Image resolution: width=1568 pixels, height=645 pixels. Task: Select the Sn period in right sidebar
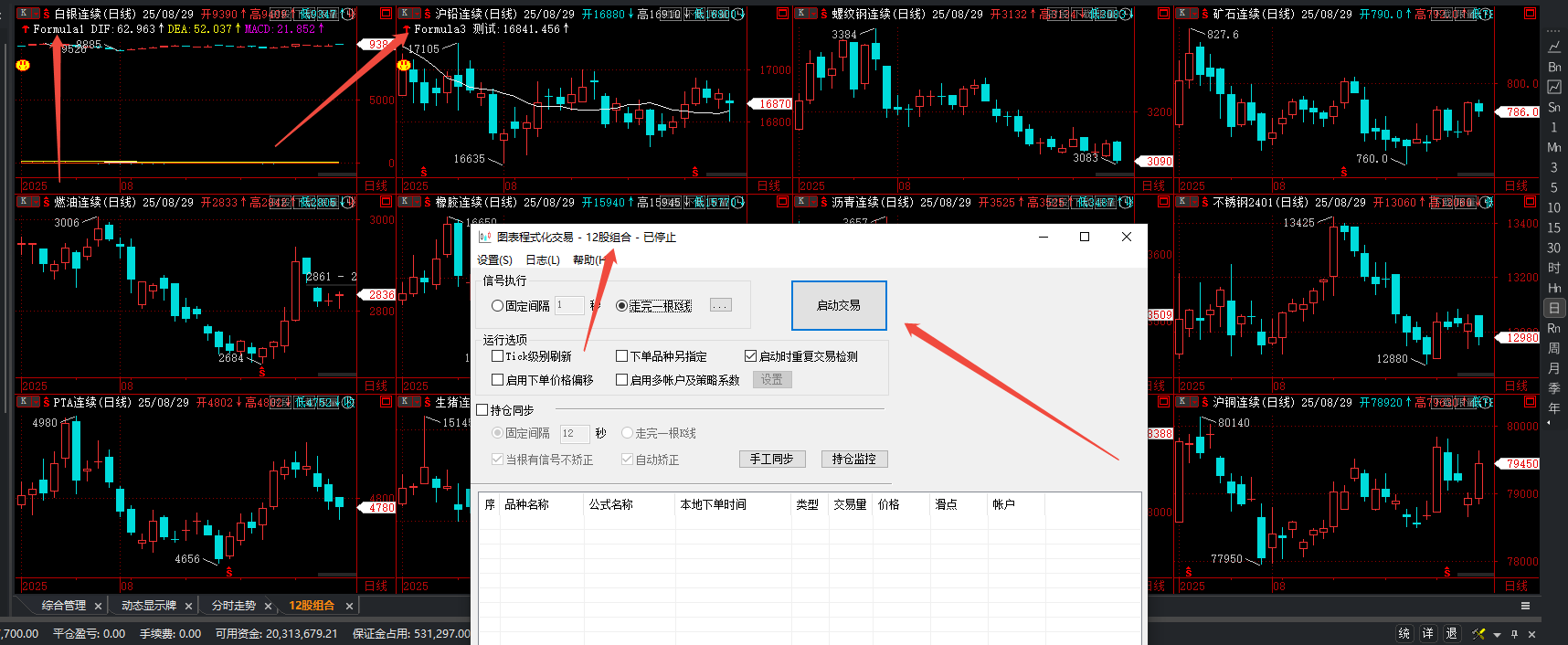[x=1554, y=108]
